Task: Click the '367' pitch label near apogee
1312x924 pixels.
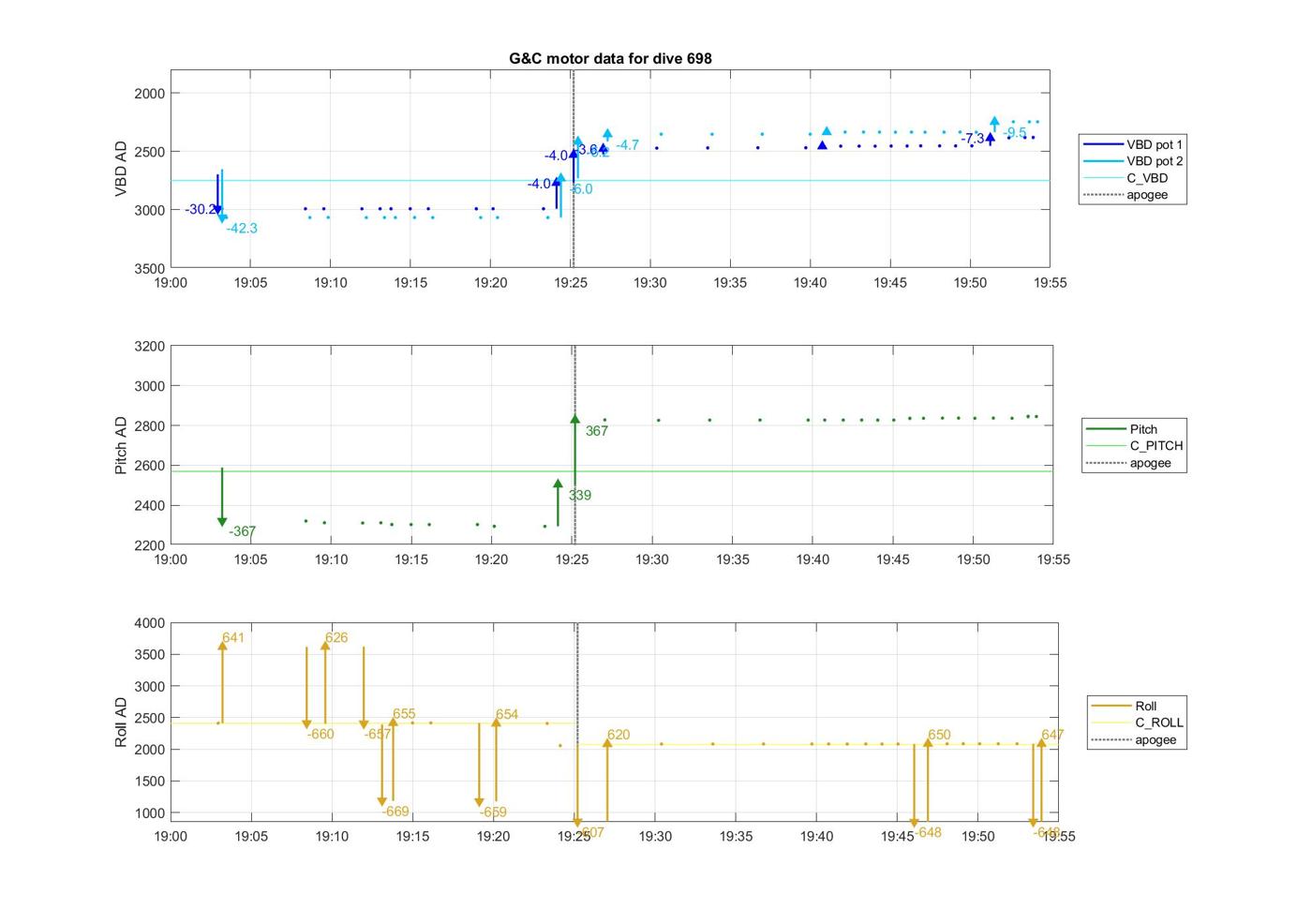Action: (597, 431)
